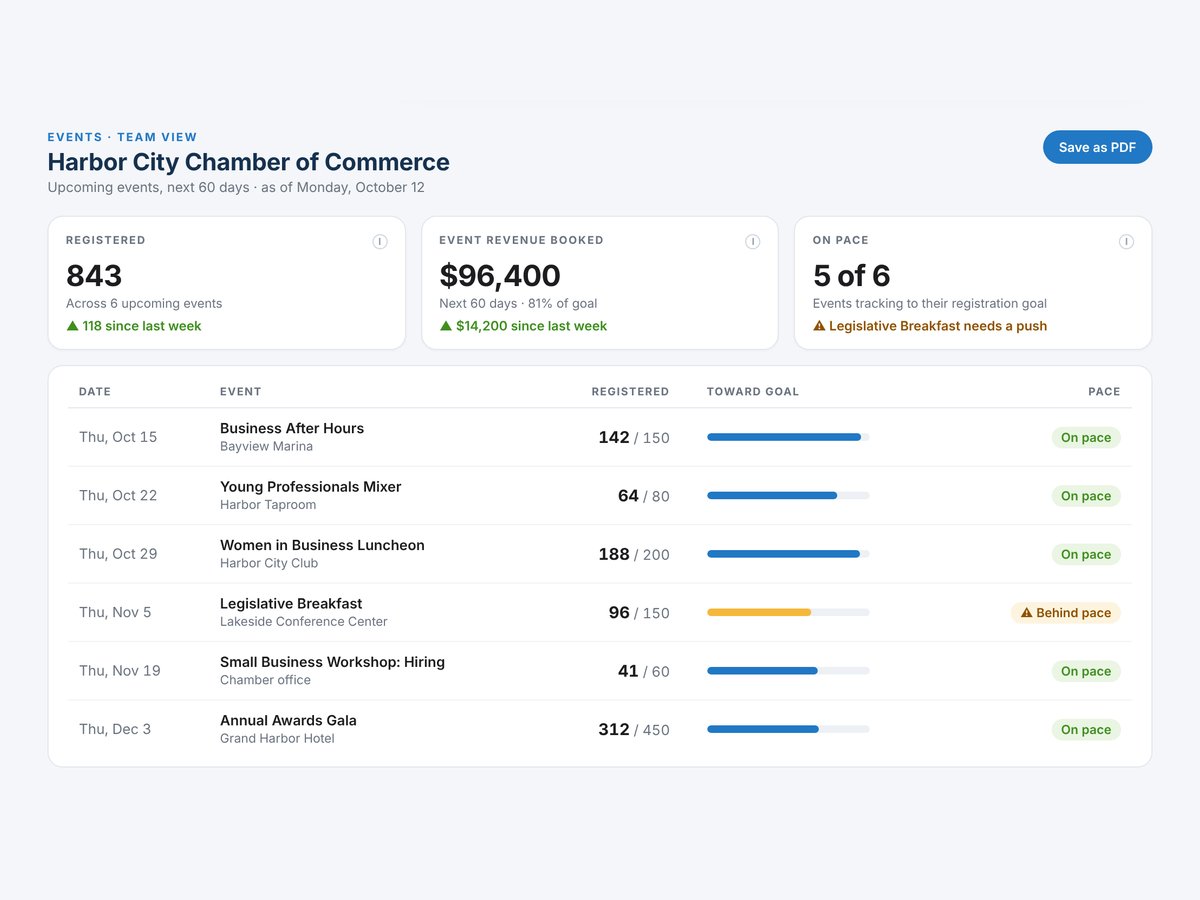Click the 64 / 80 registered count
The width and height of the screenshot is (1200, 900).
[644, 496]
